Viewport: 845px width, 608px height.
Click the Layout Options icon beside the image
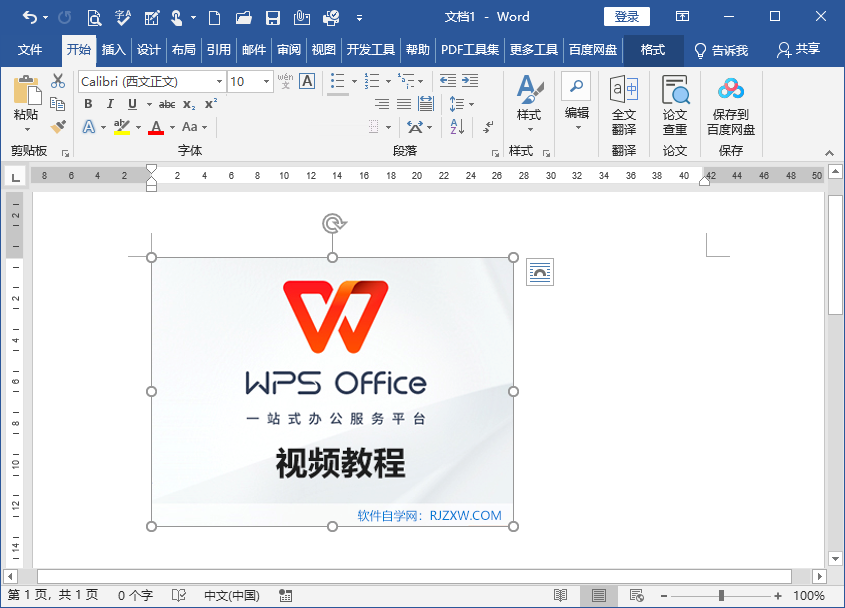point(539,272)
